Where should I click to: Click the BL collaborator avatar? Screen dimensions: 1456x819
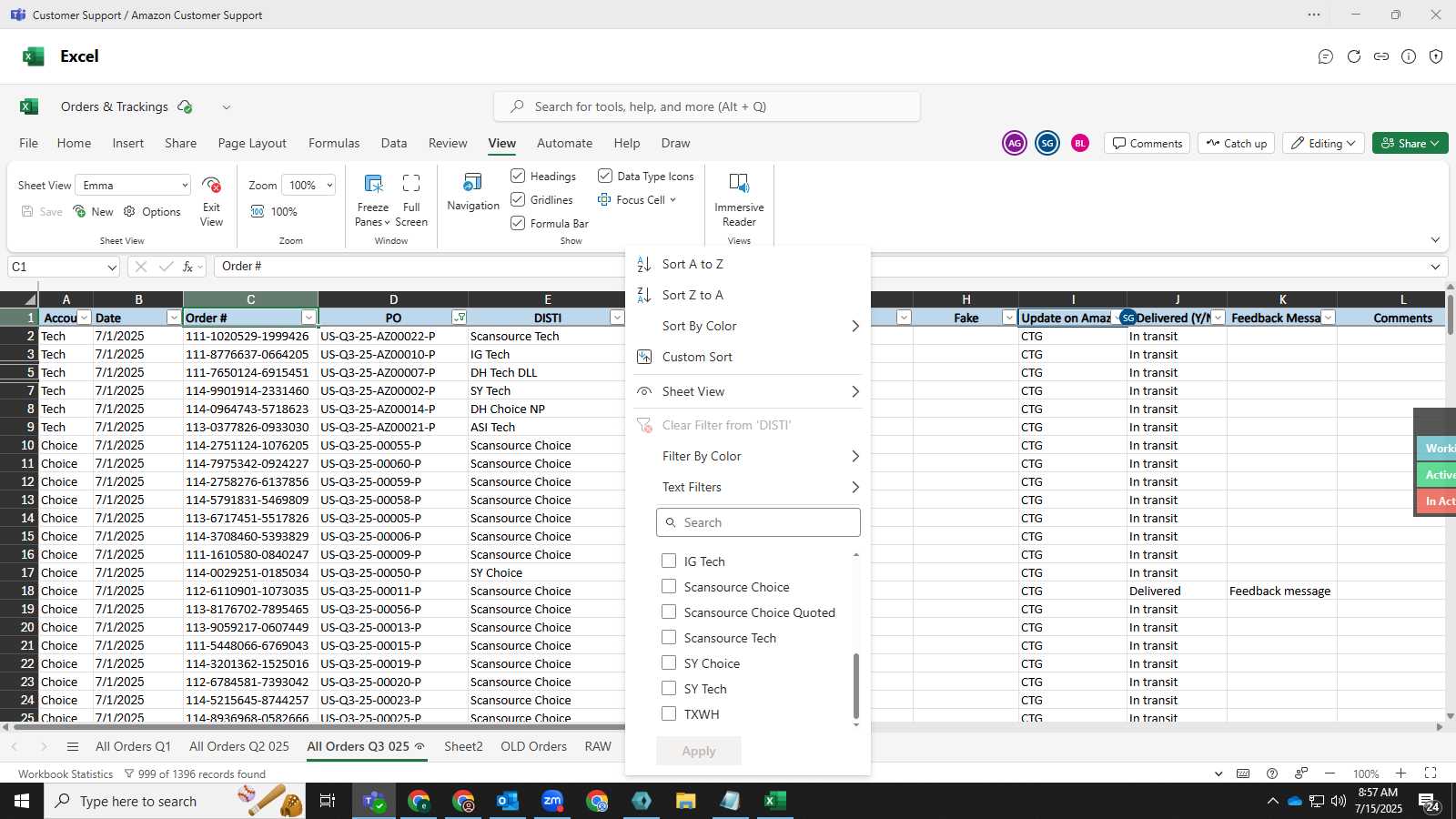(x=1080, y=143)
